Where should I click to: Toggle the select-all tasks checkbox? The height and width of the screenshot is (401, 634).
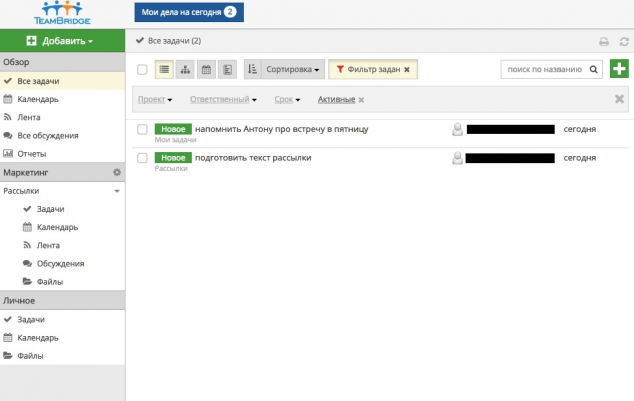pos(142,70)
